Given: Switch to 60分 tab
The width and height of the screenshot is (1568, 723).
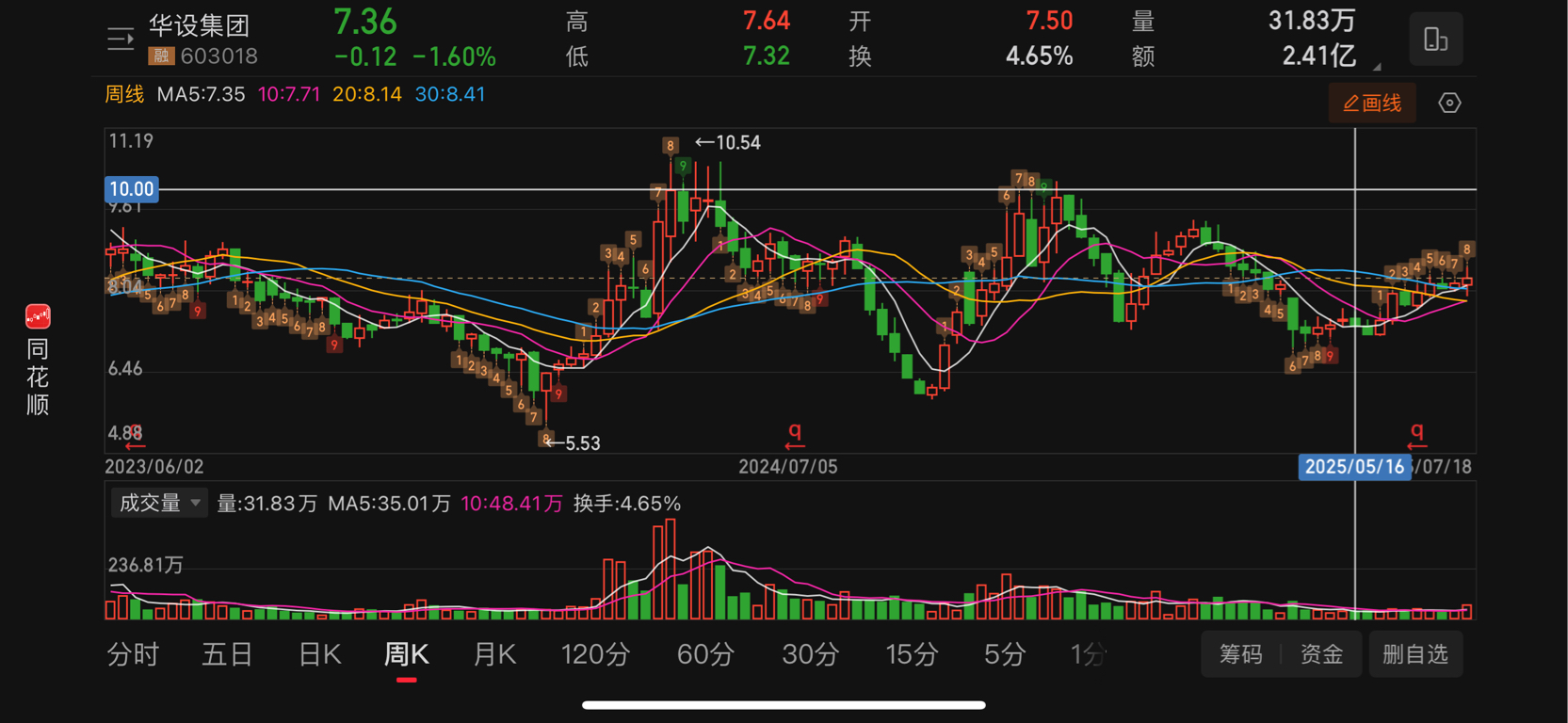Looking at the screenshot, I should tap(705, 654).
